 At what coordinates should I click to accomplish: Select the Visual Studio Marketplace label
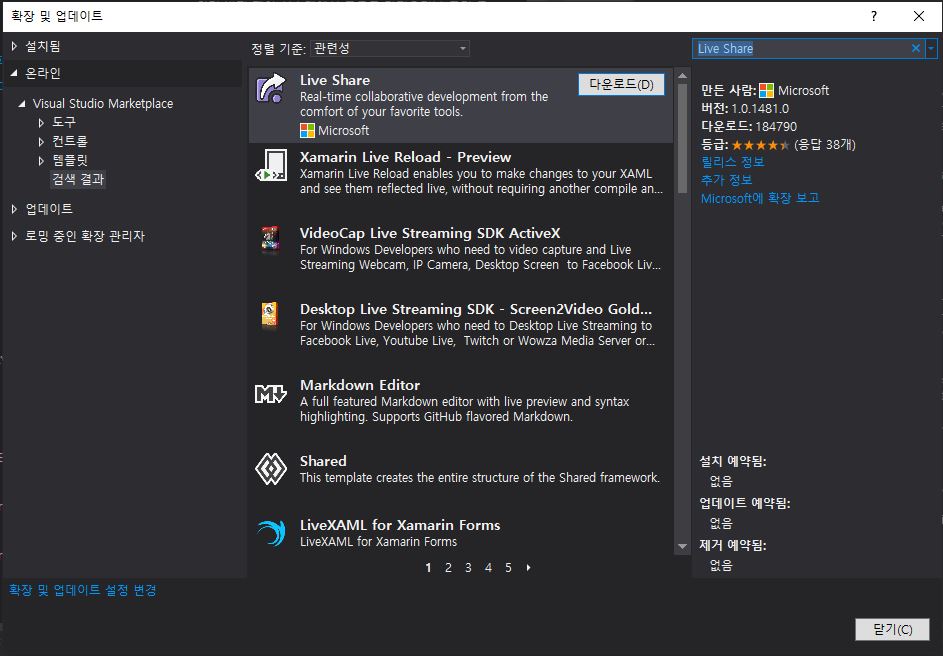(103, 103)
